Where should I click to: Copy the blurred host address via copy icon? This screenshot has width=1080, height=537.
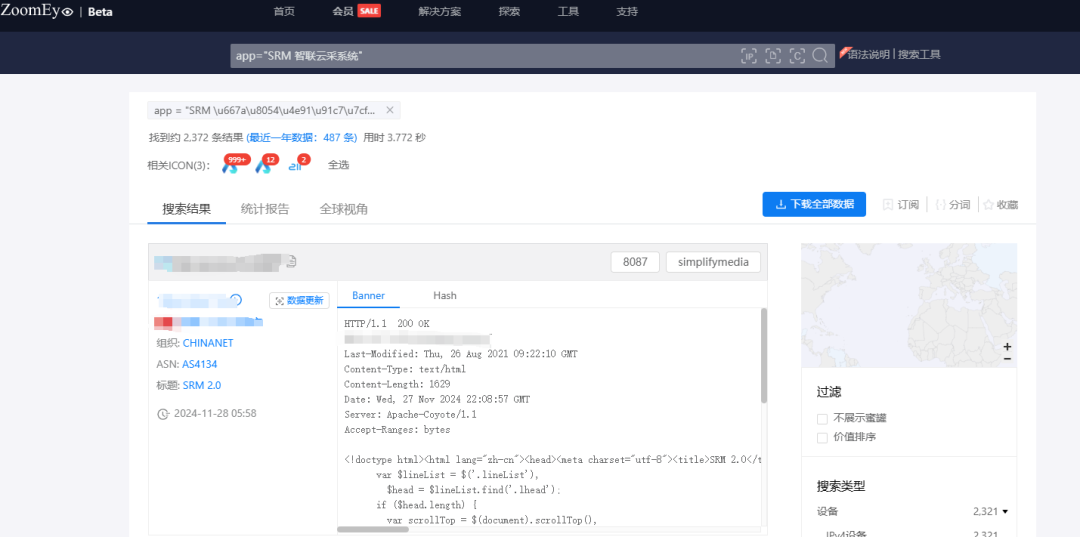click(x=291, y=262)
